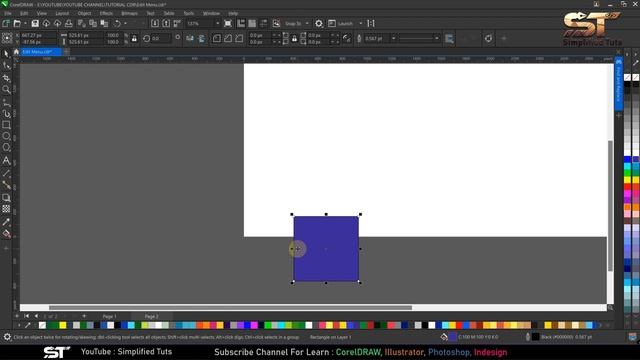Toggle the edit corners together lock
Image resolution: width=640 pixels, height=360 pixels.
click(294, 39)
